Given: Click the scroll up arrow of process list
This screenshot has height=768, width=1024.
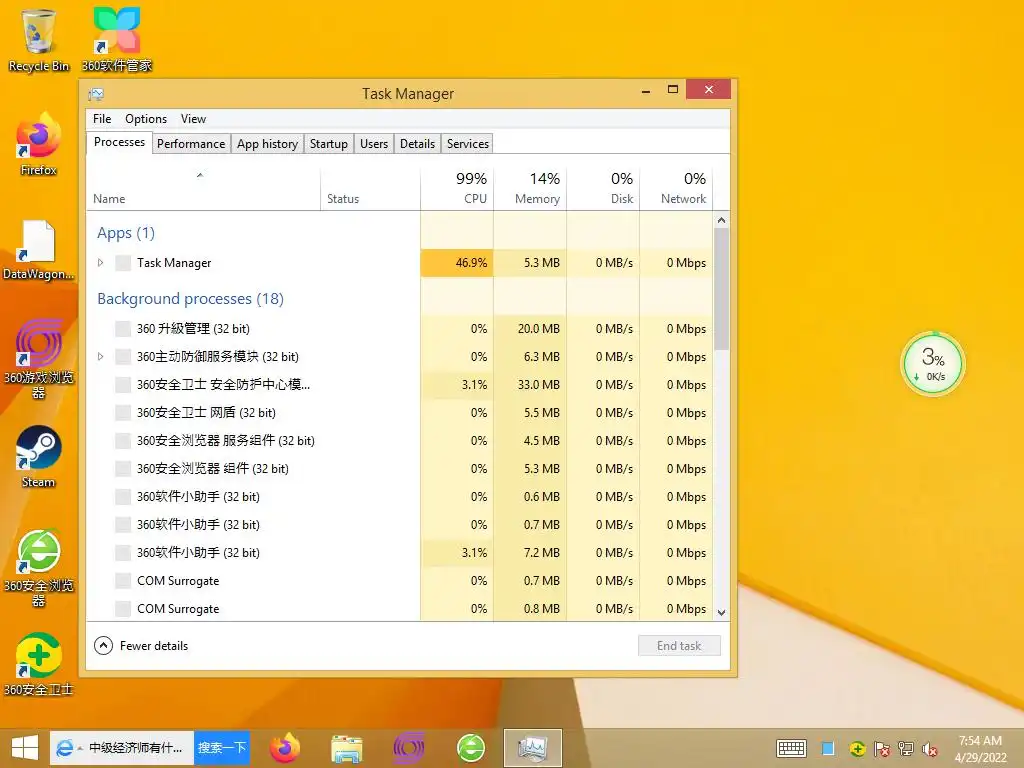Looking at the screenshot, I should point(721,220).
